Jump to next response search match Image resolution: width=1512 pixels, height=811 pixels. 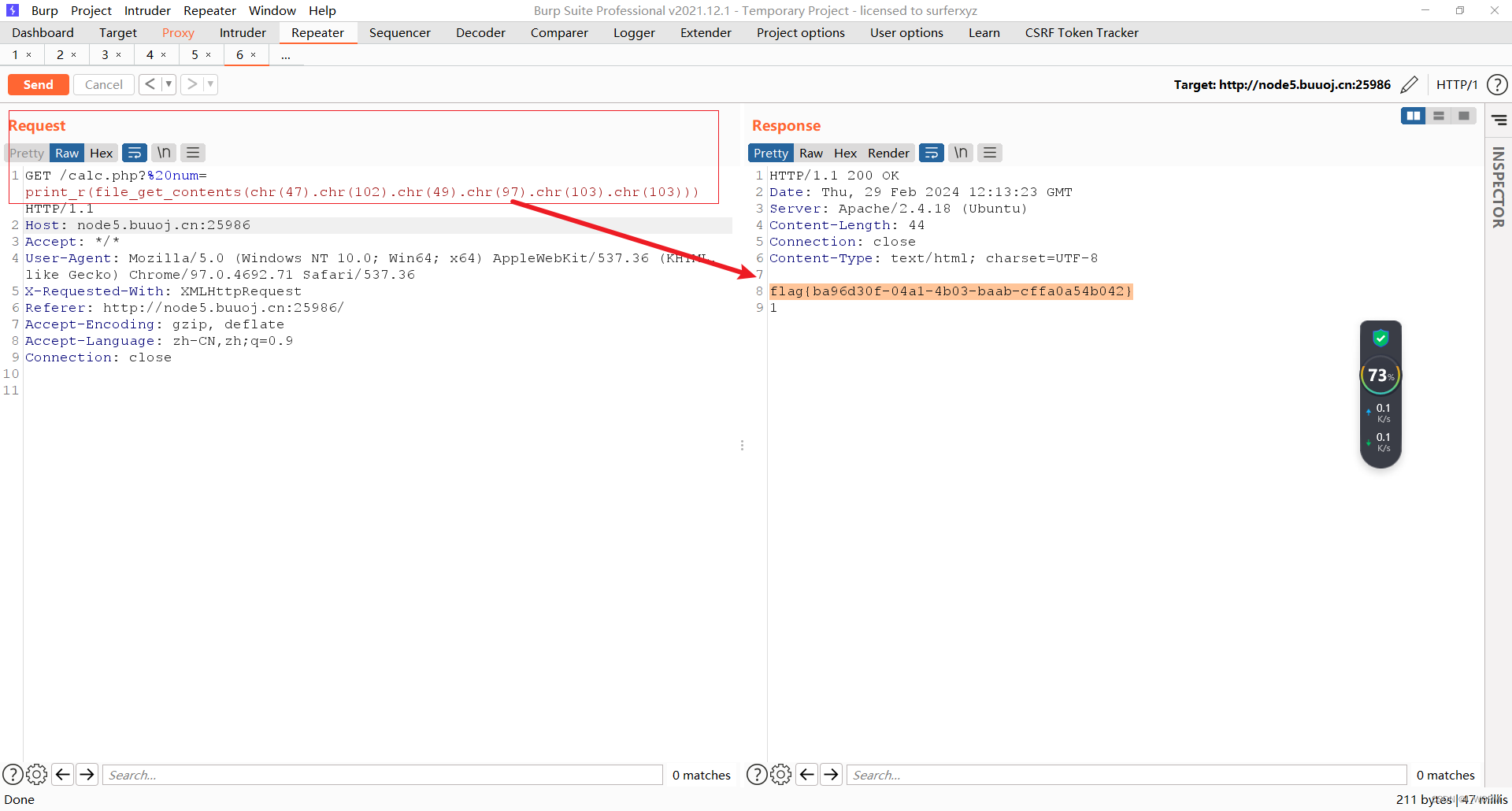coord(832,775)
